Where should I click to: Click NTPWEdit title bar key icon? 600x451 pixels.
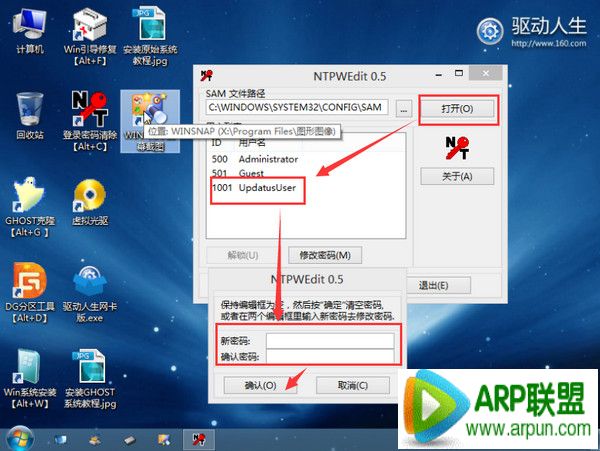(x=207, y=75)
